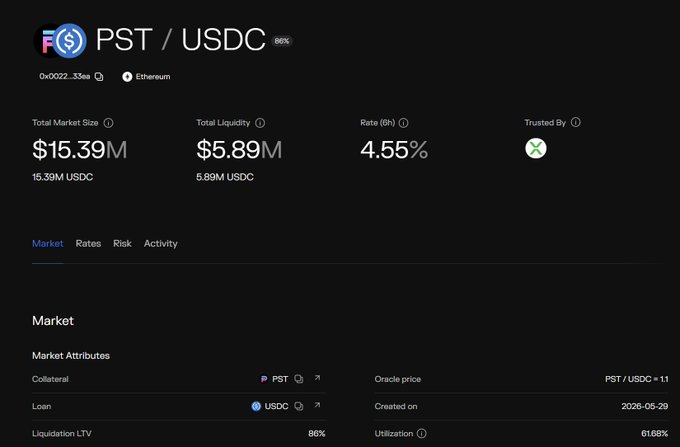The width and height of the screenshot is (680, 447).
Task: Open Total Market Size info tooltip
Action: coord(108,123)
